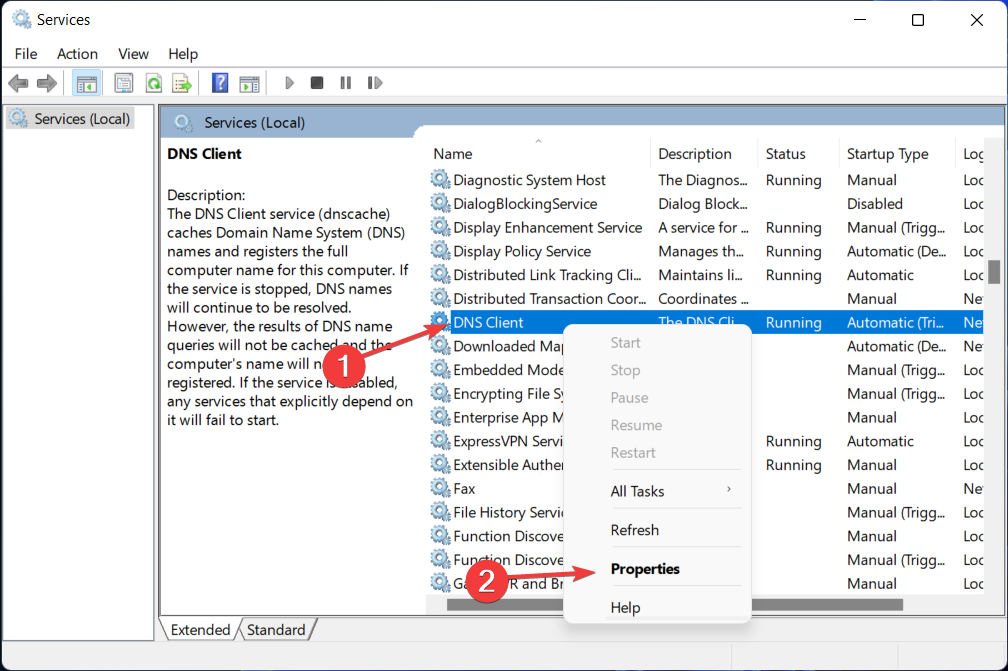Toggle the Show/Hide Console Tree toolbar button
The height and width of the screenshot is (671, 1008).
click(x=87, y=83)
